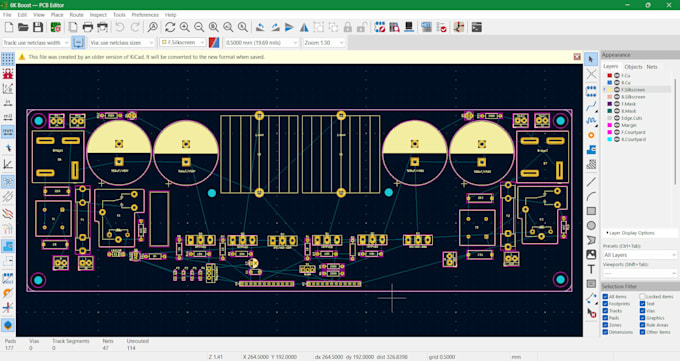Open Board Setup icon
This screenshot has height=361, width=680.
pos(56,27)
